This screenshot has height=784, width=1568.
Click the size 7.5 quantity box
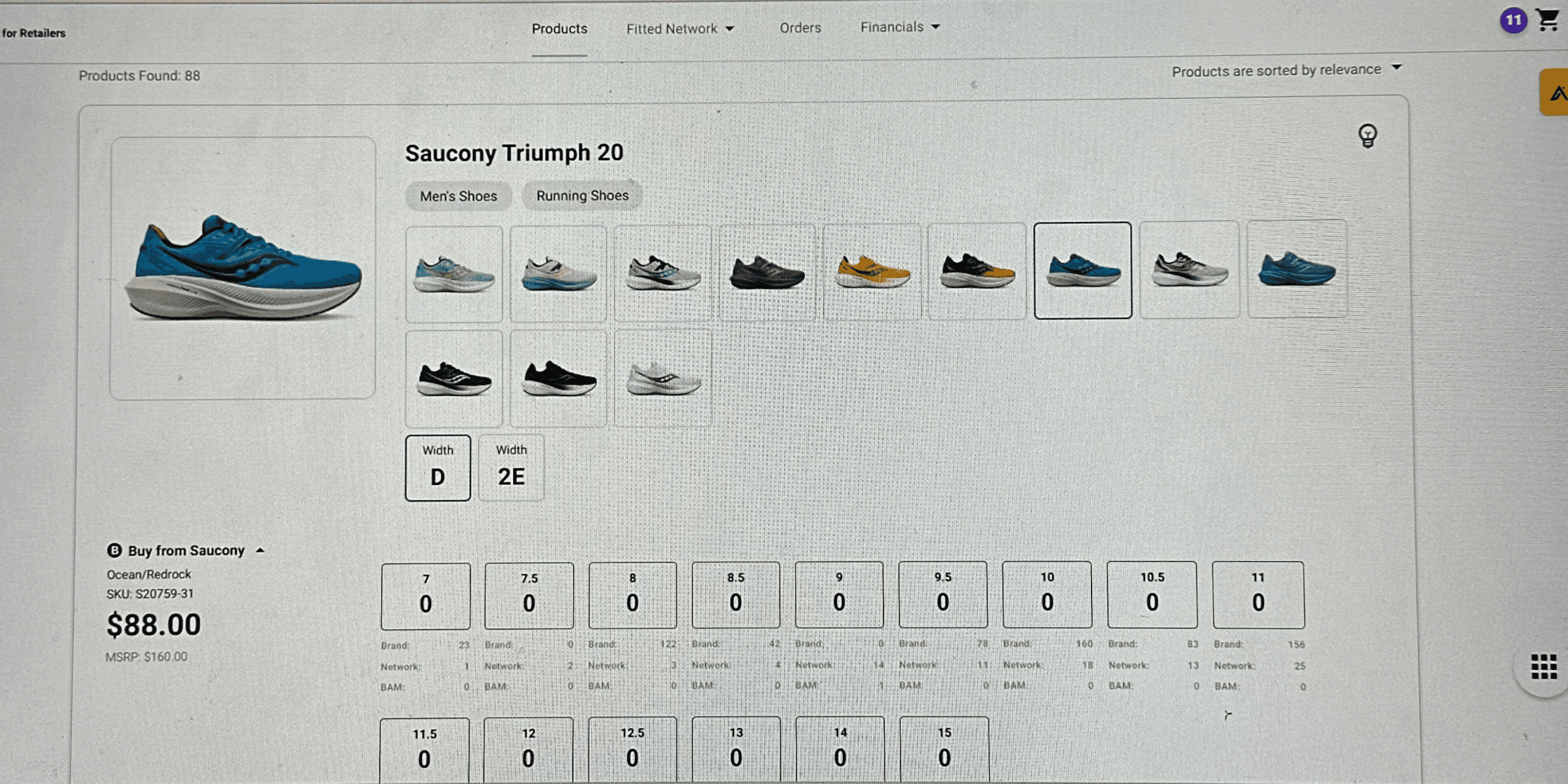529,595
